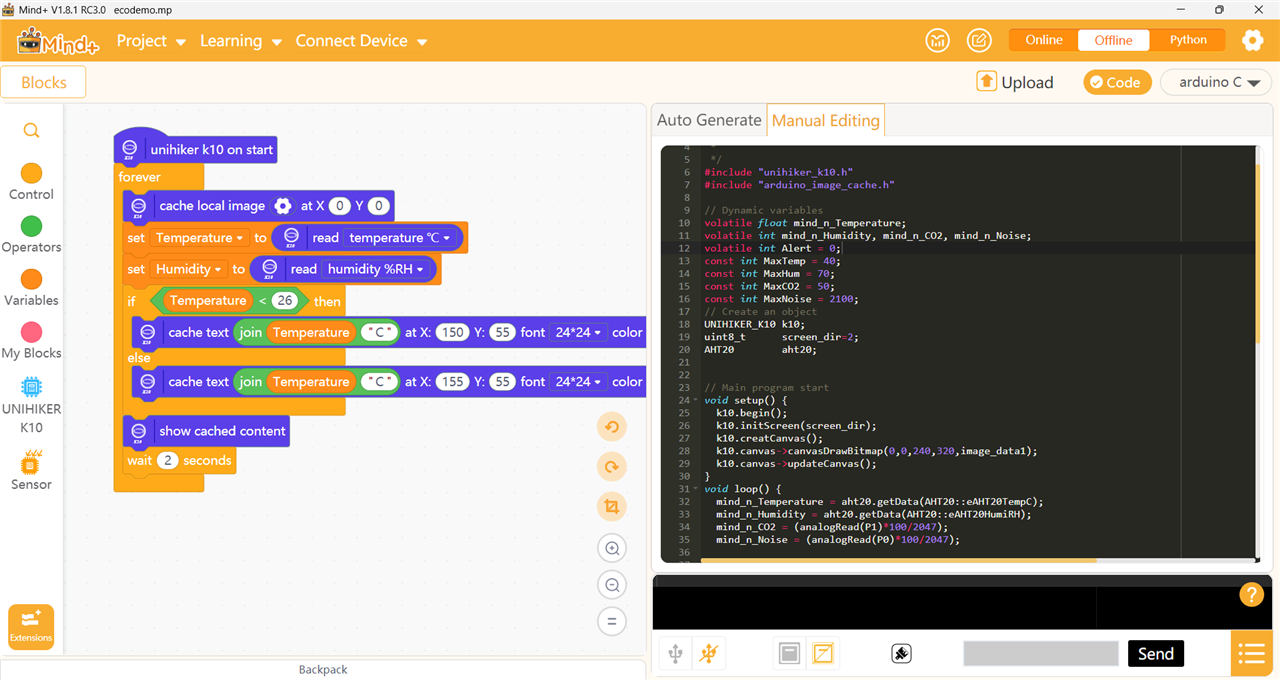Click the serial send text field

click(x=1041, y=654)
